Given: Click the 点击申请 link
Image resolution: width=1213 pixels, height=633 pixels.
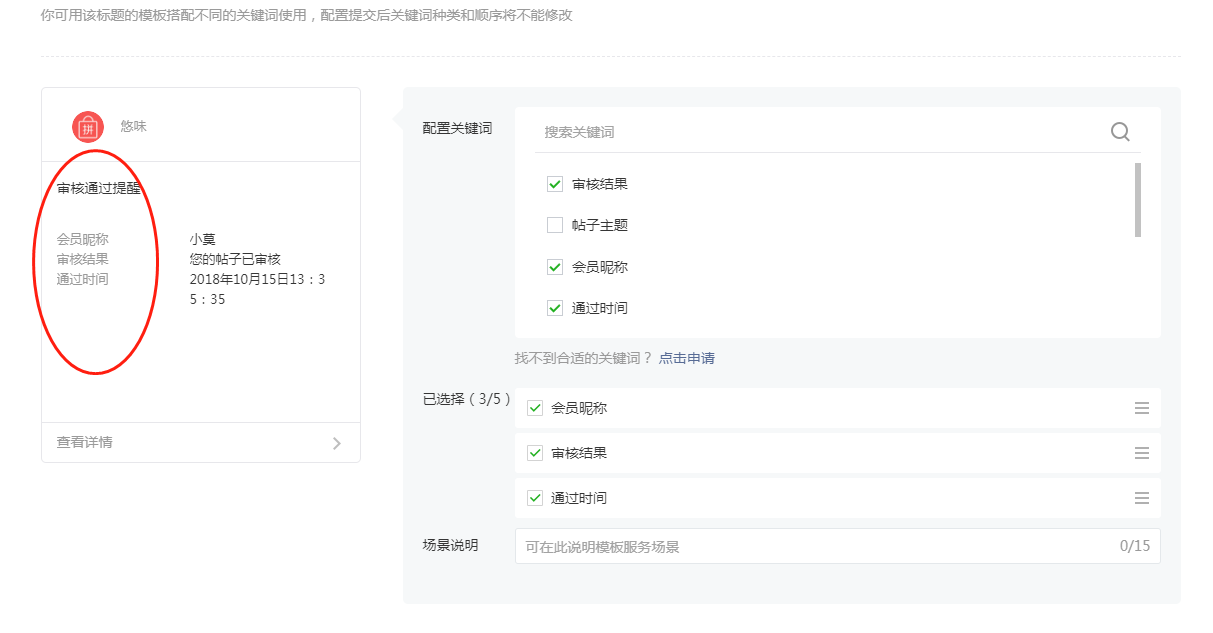Looking at the screenshot, I should (686, 358).
